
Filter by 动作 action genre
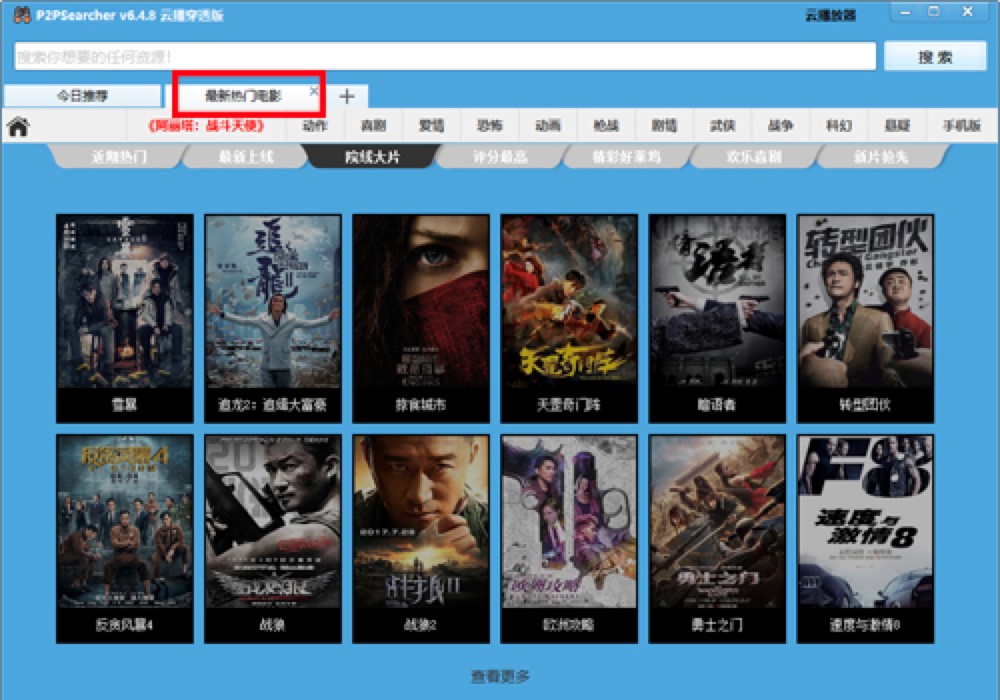coord(315,126)
